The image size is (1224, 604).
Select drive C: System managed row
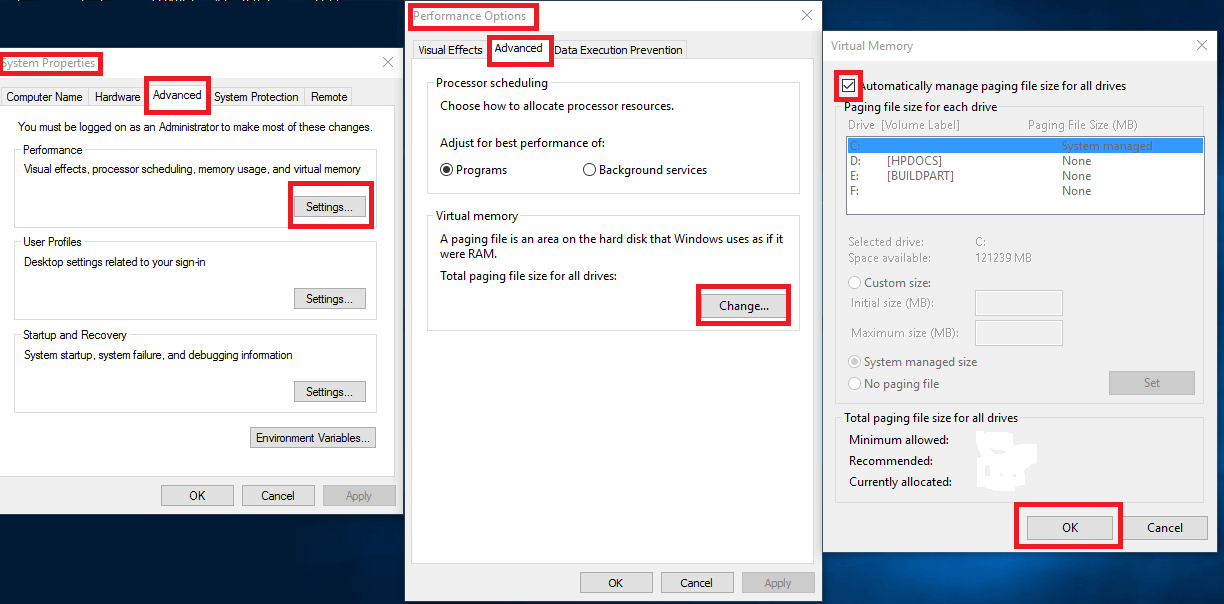coord(1025,146)
